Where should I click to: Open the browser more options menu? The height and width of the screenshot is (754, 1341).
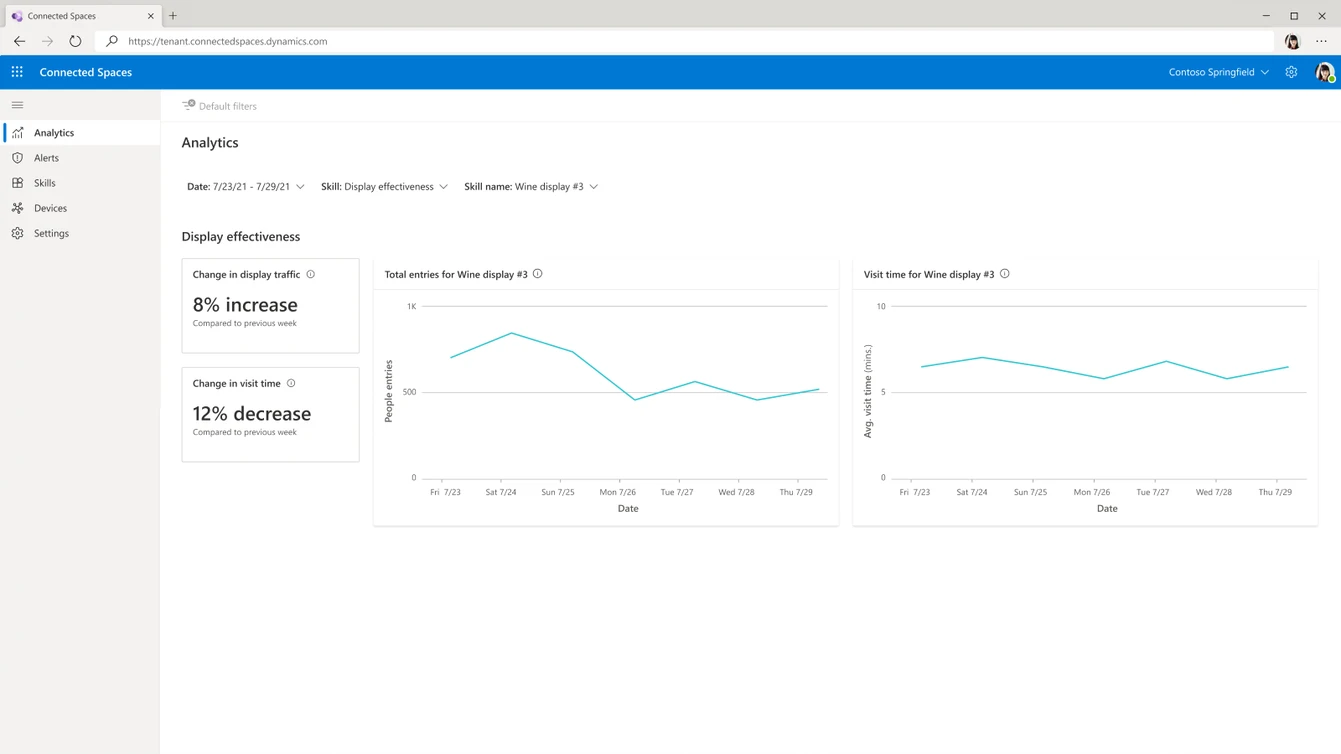coord(1321,41)
